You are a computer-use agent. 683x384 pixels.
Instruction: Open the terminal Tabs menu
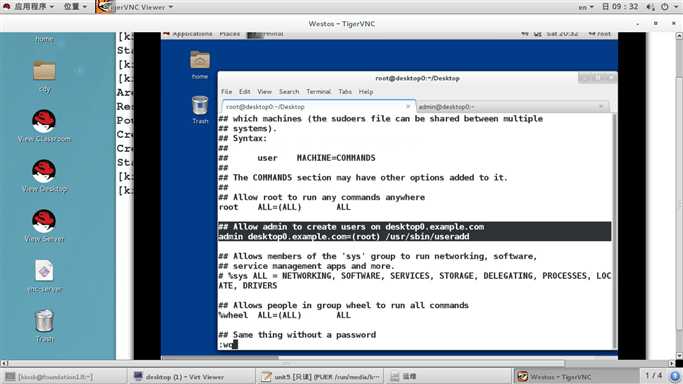[345, 91]
